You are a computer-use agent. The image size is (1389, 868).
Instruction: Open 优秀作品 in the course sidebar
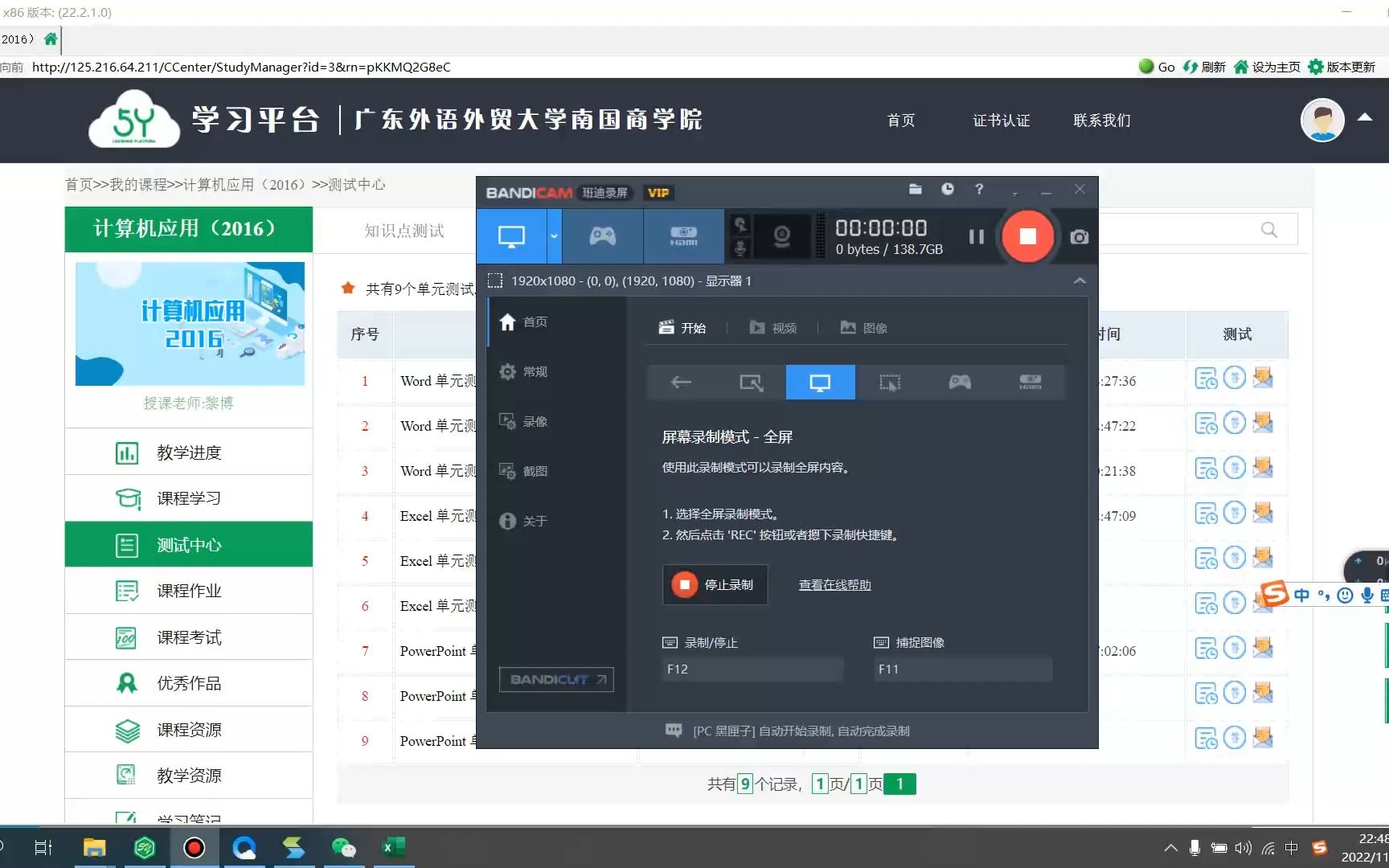pos(188,683)
